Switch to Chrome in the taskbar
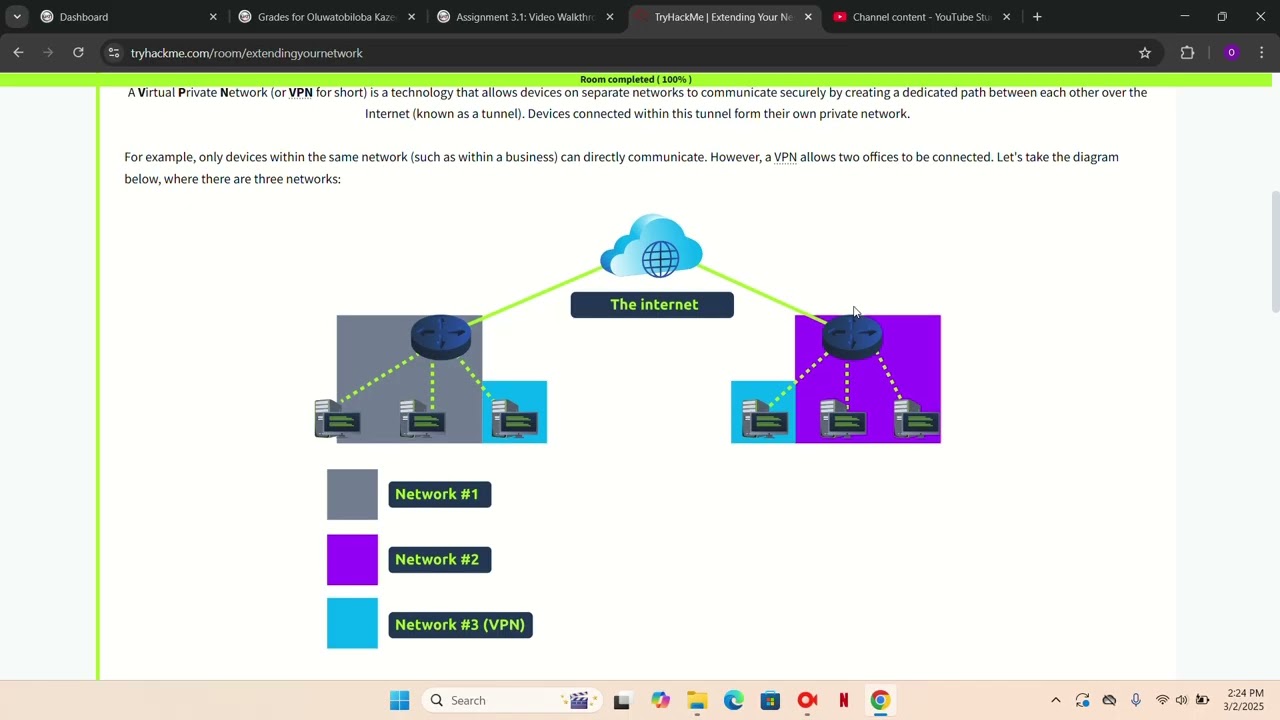The height and width of the screenshot is (720, 1280). click(880, 700)
